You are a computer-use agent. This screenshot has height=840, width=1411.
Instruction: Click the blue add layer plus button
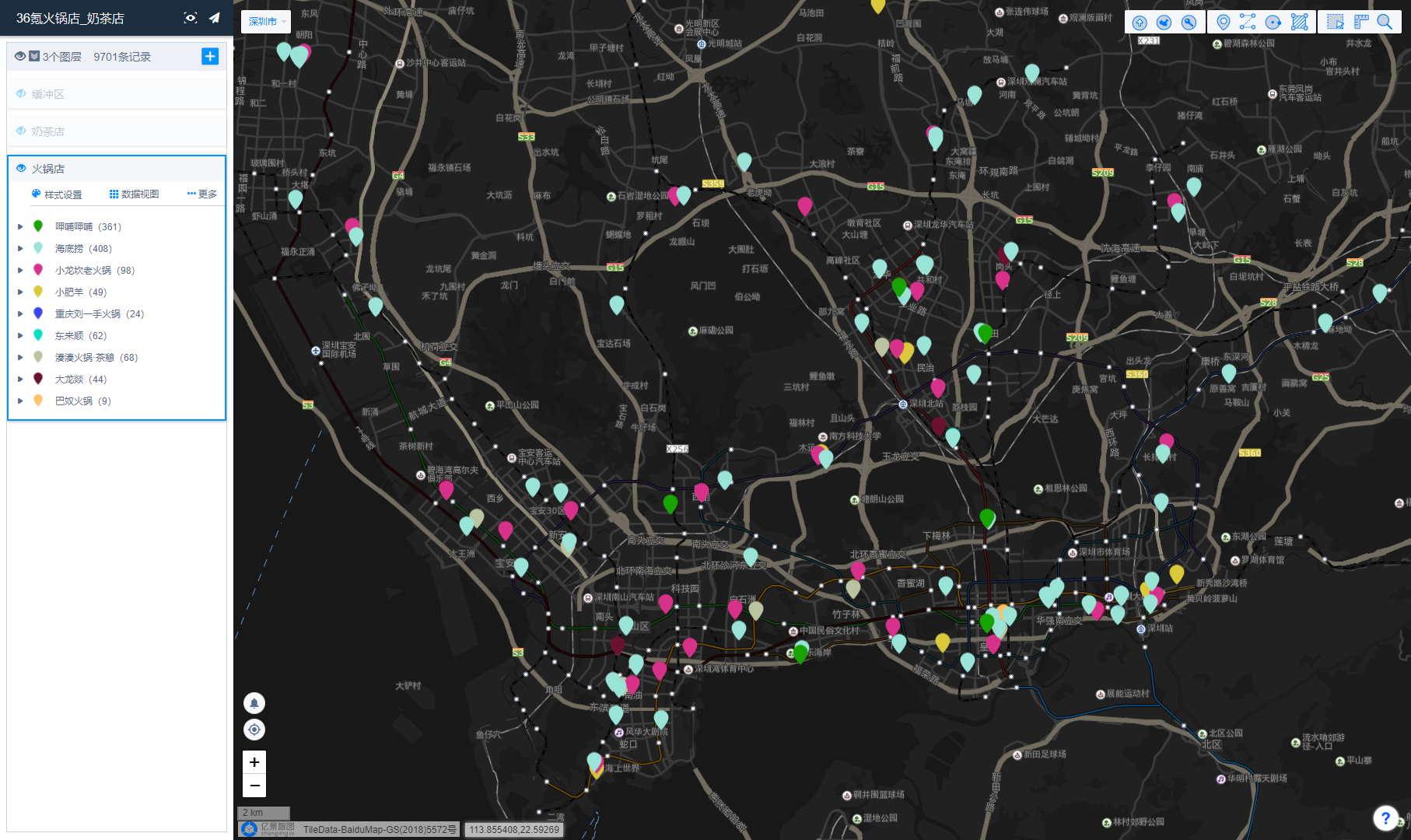pyautogui.click(x=210, y=56)
